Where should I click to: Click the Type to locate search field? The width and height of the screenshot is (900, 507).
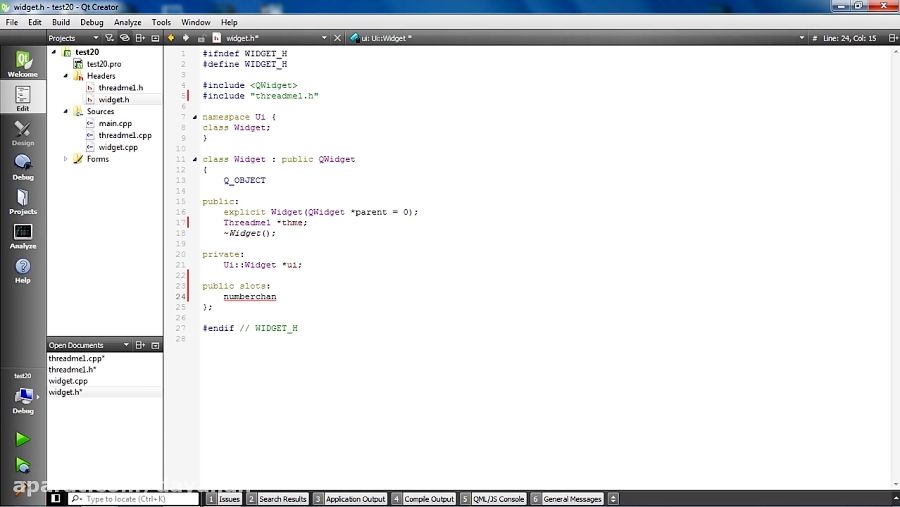coord(132,498)
